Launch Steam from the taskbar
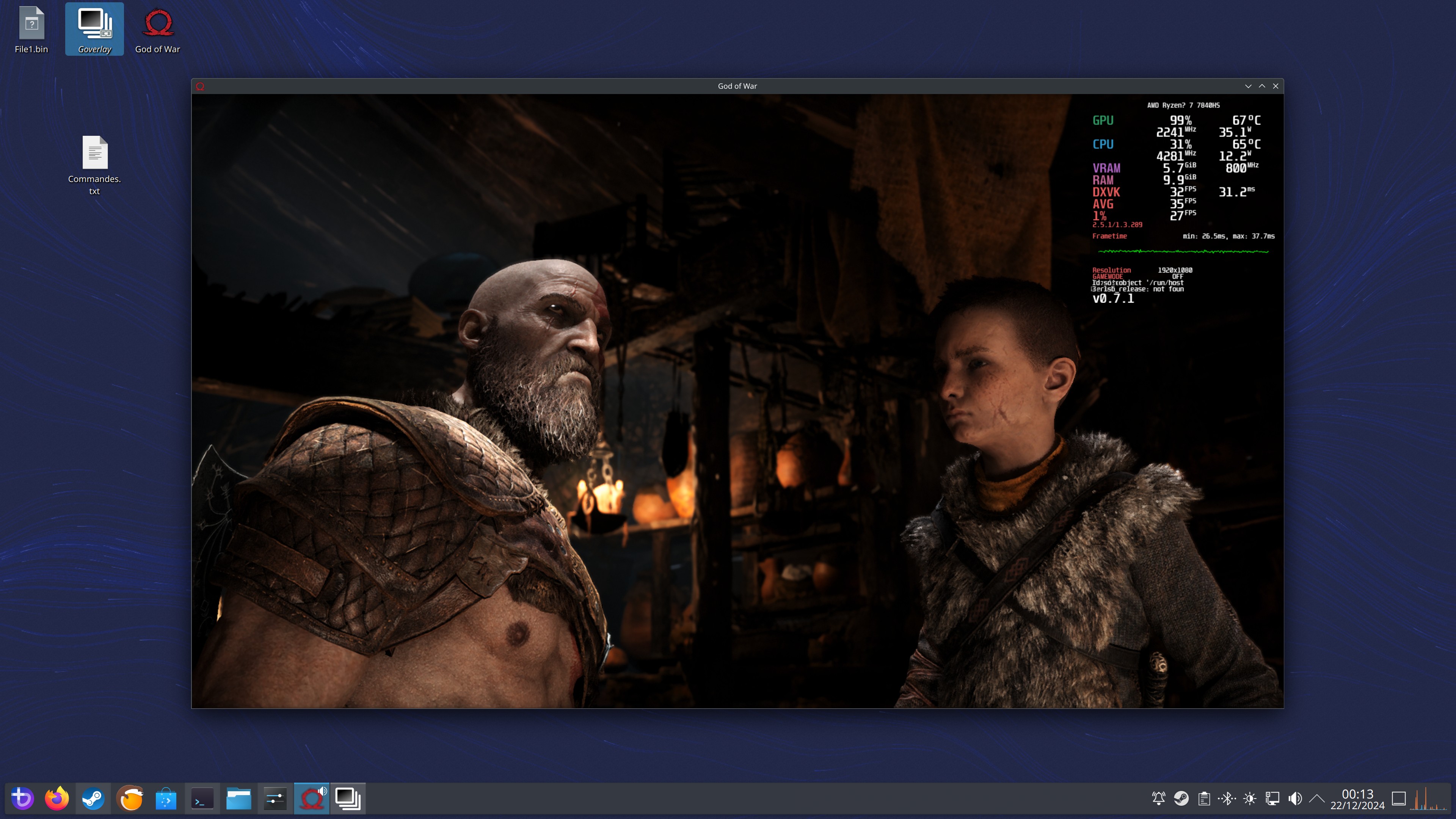Image resolution: width=1456 pixels, height=819 pixels. [93, 798]
